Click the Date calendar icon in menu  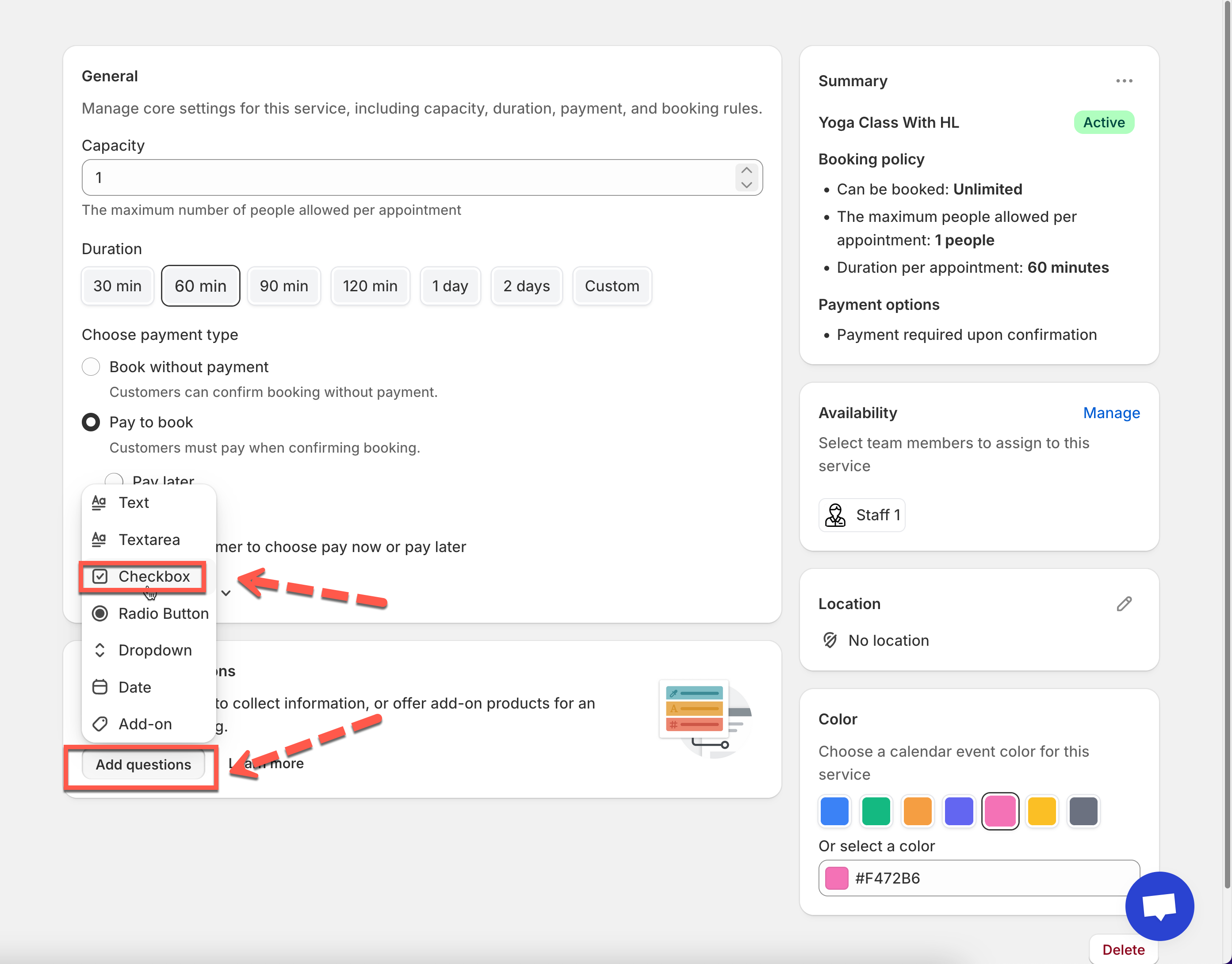(100, 687)
